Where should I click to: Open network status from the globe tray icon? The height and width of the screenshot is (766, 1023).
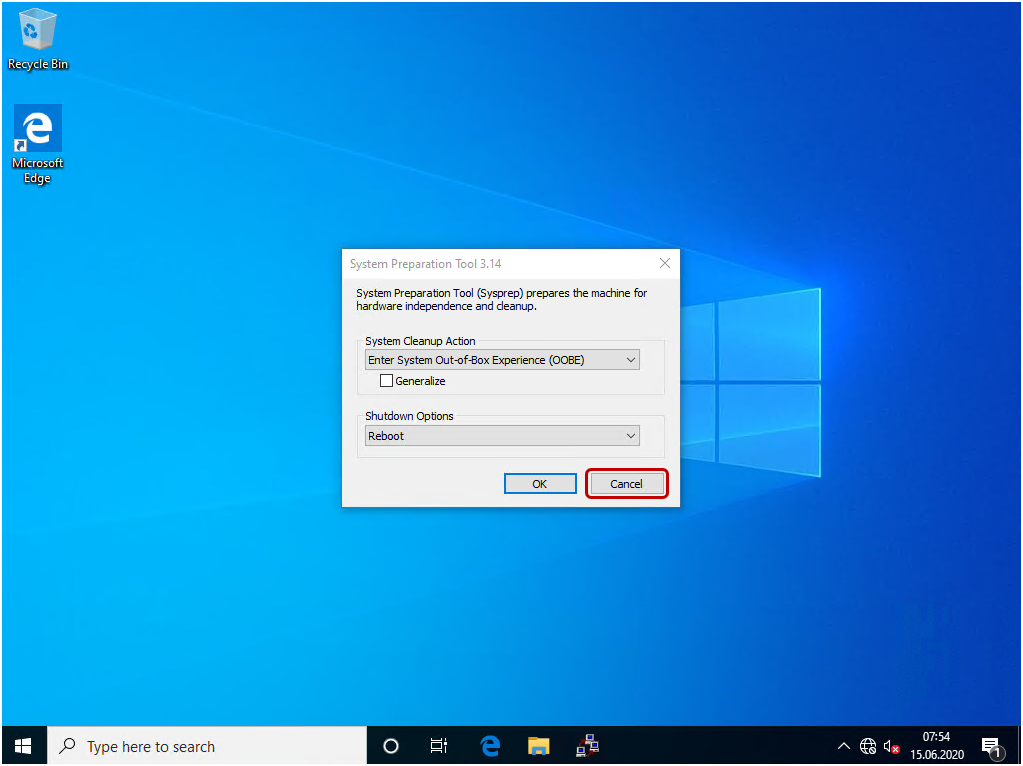[x=868, y=746]
